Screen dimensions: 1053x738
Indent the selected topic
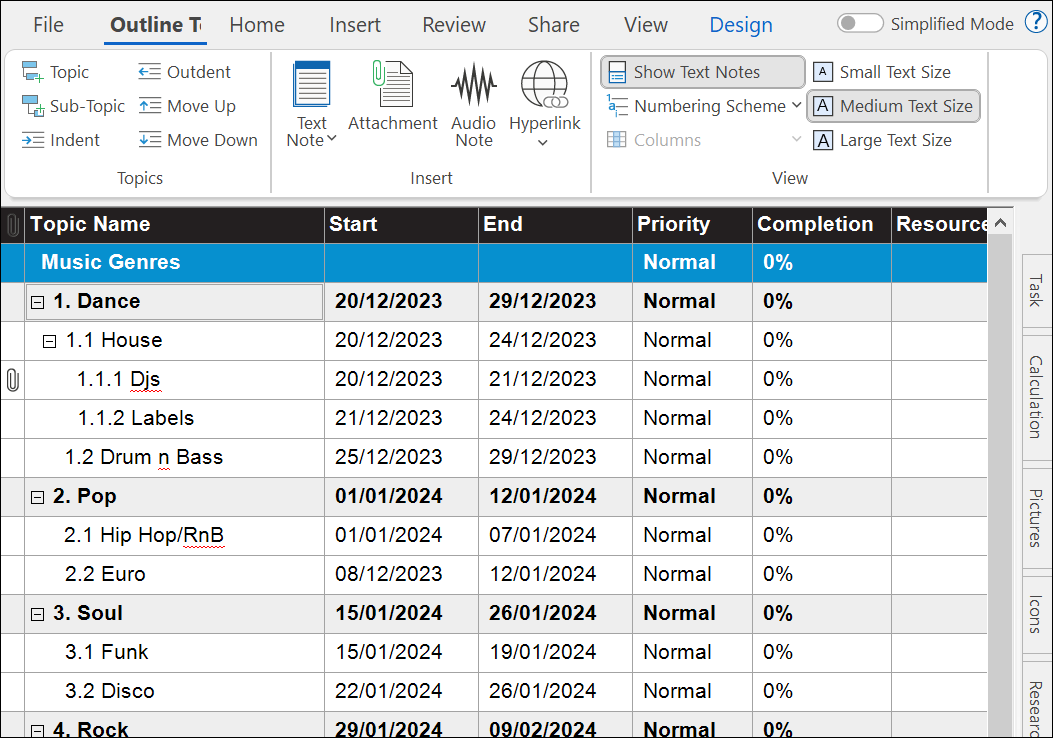tap(61, 140)
